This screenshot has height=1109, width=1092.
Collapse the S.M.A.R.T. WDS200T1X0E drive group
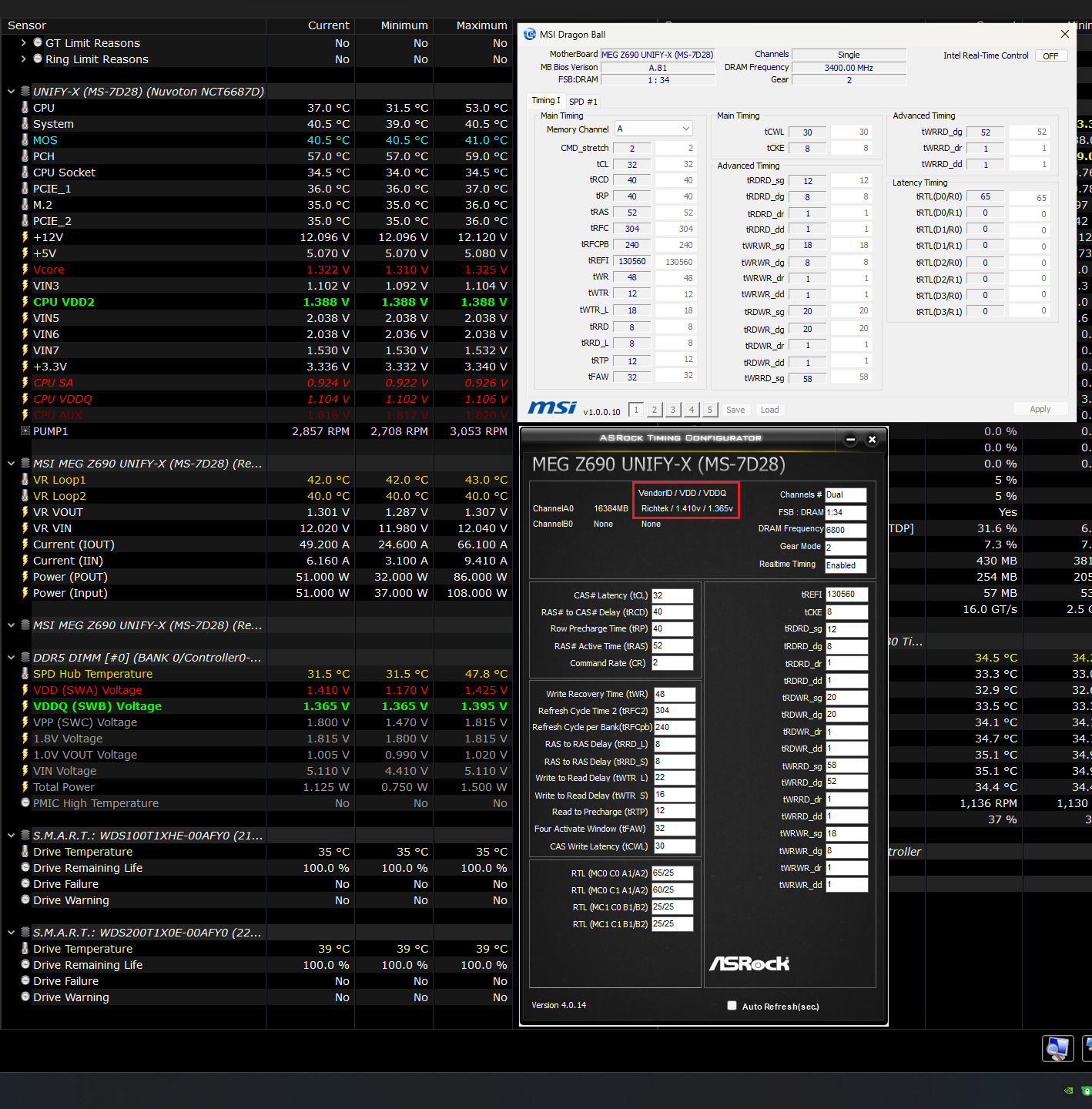[x=11, y=933]
